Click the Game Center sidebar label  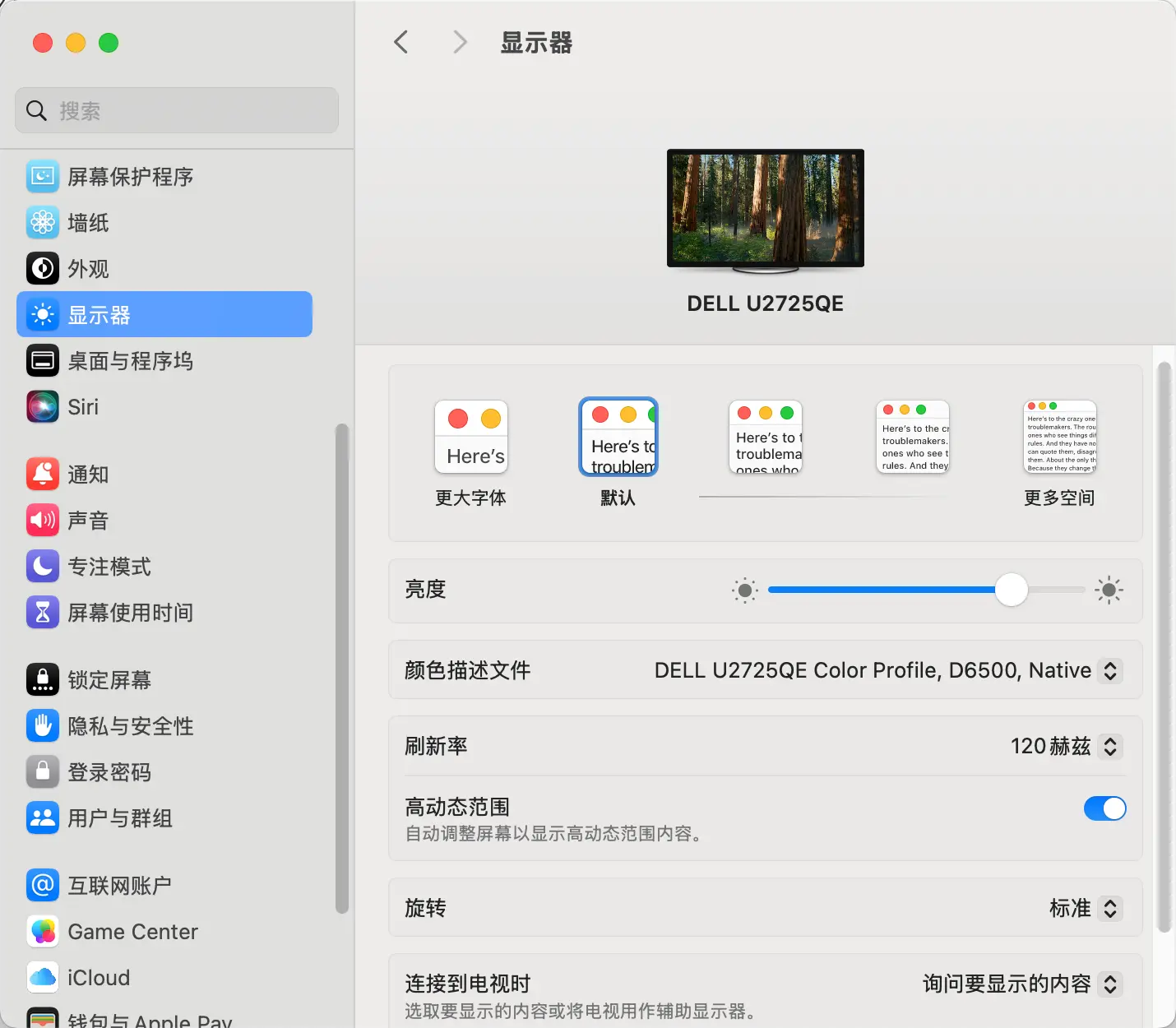(133, 931)
